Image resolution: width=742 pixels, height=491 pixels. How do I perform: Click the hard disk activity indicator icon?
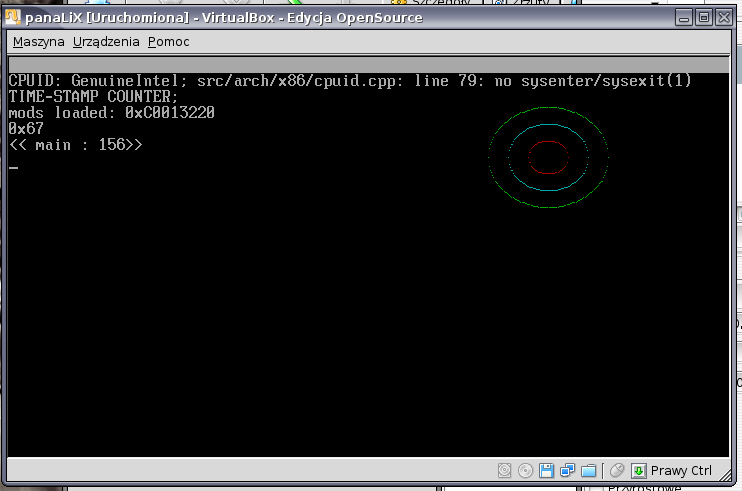click(504, 470)
